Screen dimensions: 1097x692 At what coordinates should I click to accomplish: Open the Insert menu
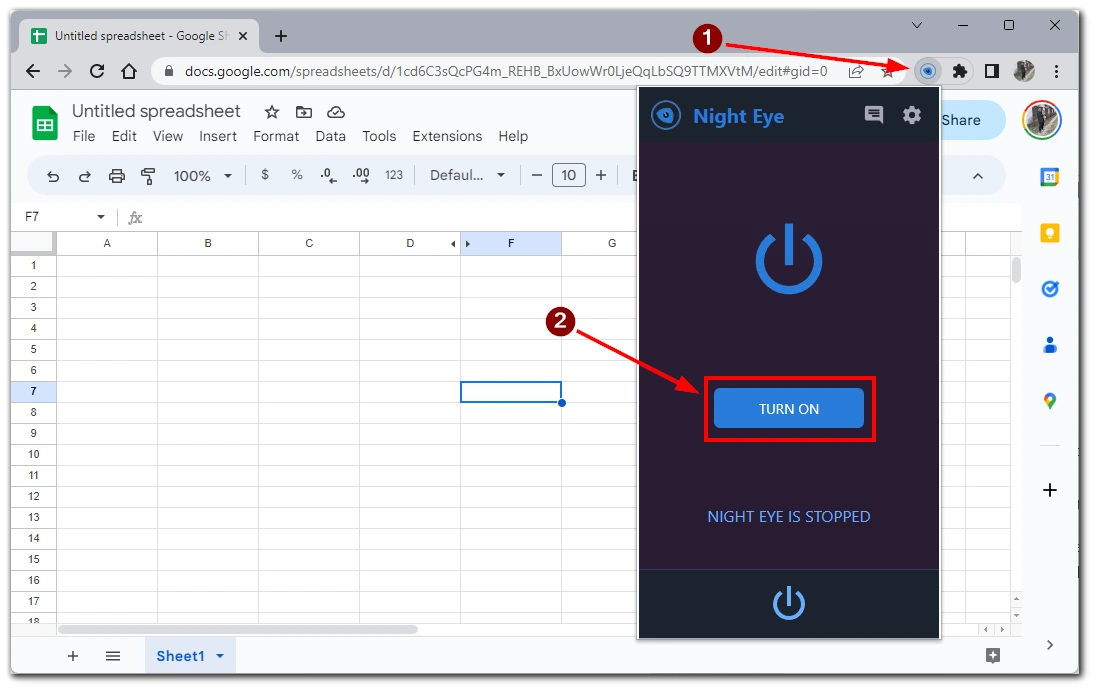[x=218, y=136]
